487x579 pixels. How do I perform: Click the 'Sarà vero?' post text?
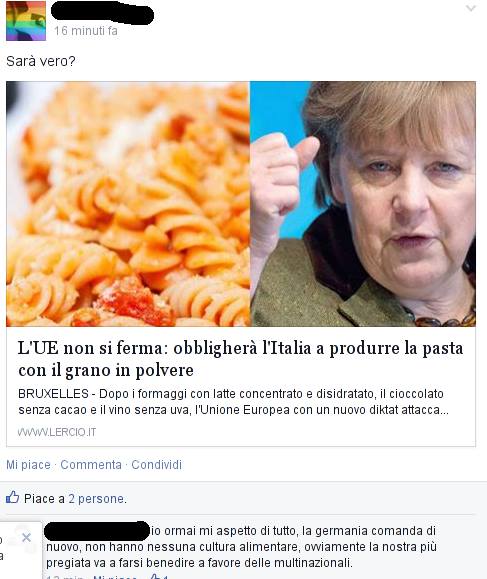pyautogui.click(x=41, y=61)
